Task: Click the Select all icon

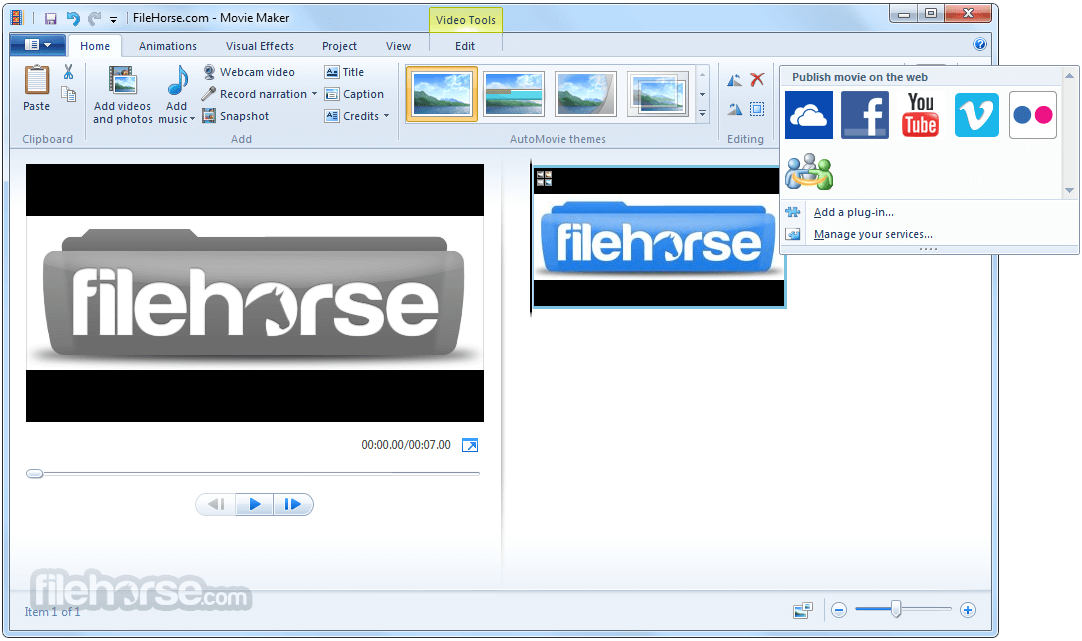Action: click(x=758, y=109)
